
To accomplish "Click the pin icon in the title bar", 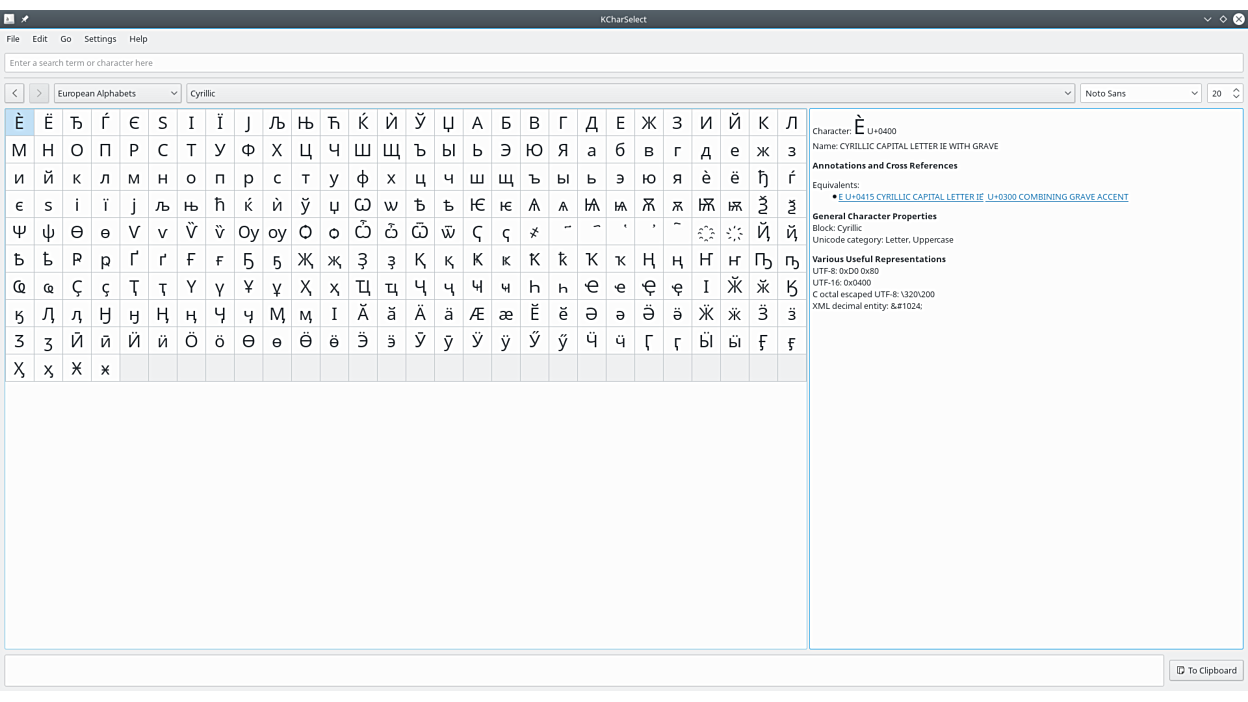I will point(25,19).
